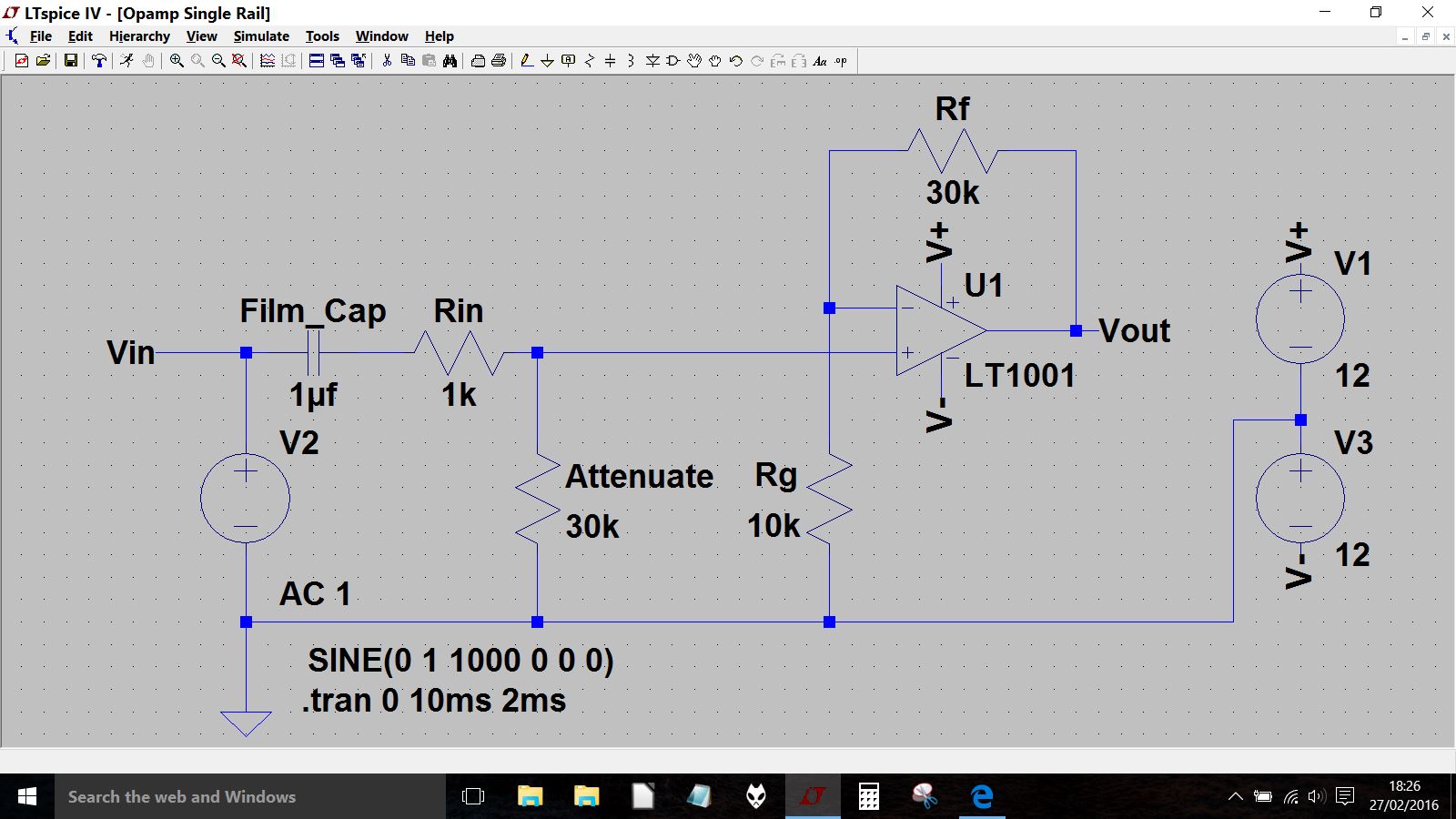
Task: Undo the last action via toolbar
Action: [x=736, y=61]
